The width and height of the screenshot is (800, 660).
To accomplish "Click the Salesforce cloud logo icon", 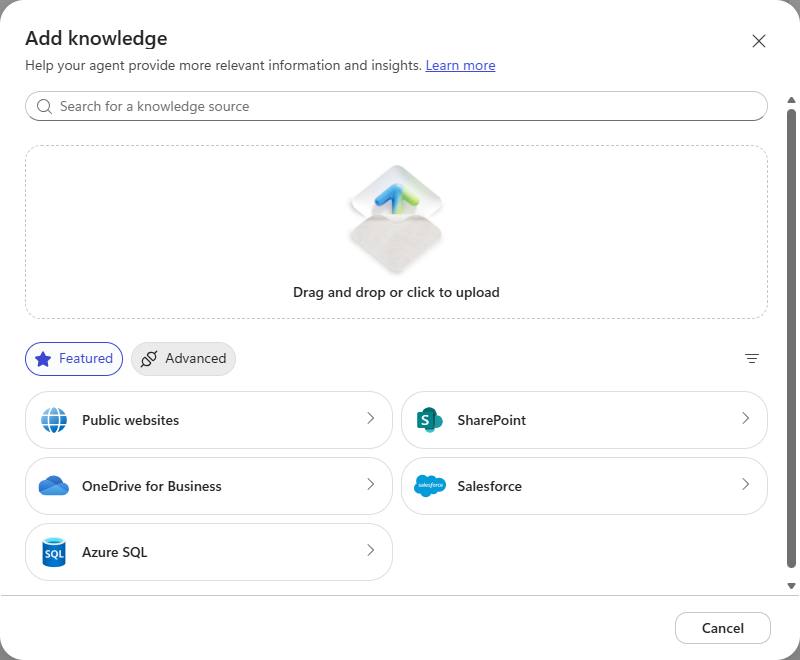I will click(x=430, y=486).
